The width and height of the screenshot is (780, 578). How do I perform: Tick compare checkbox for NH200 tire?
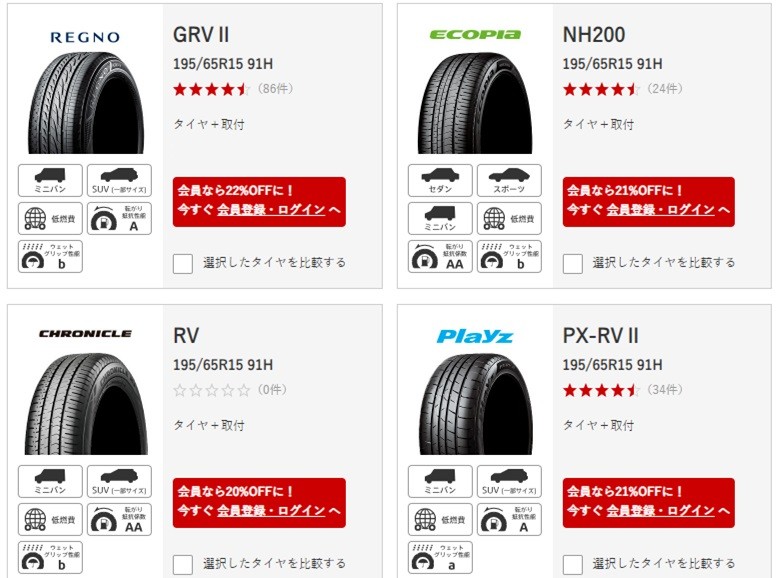pos(573,264)
